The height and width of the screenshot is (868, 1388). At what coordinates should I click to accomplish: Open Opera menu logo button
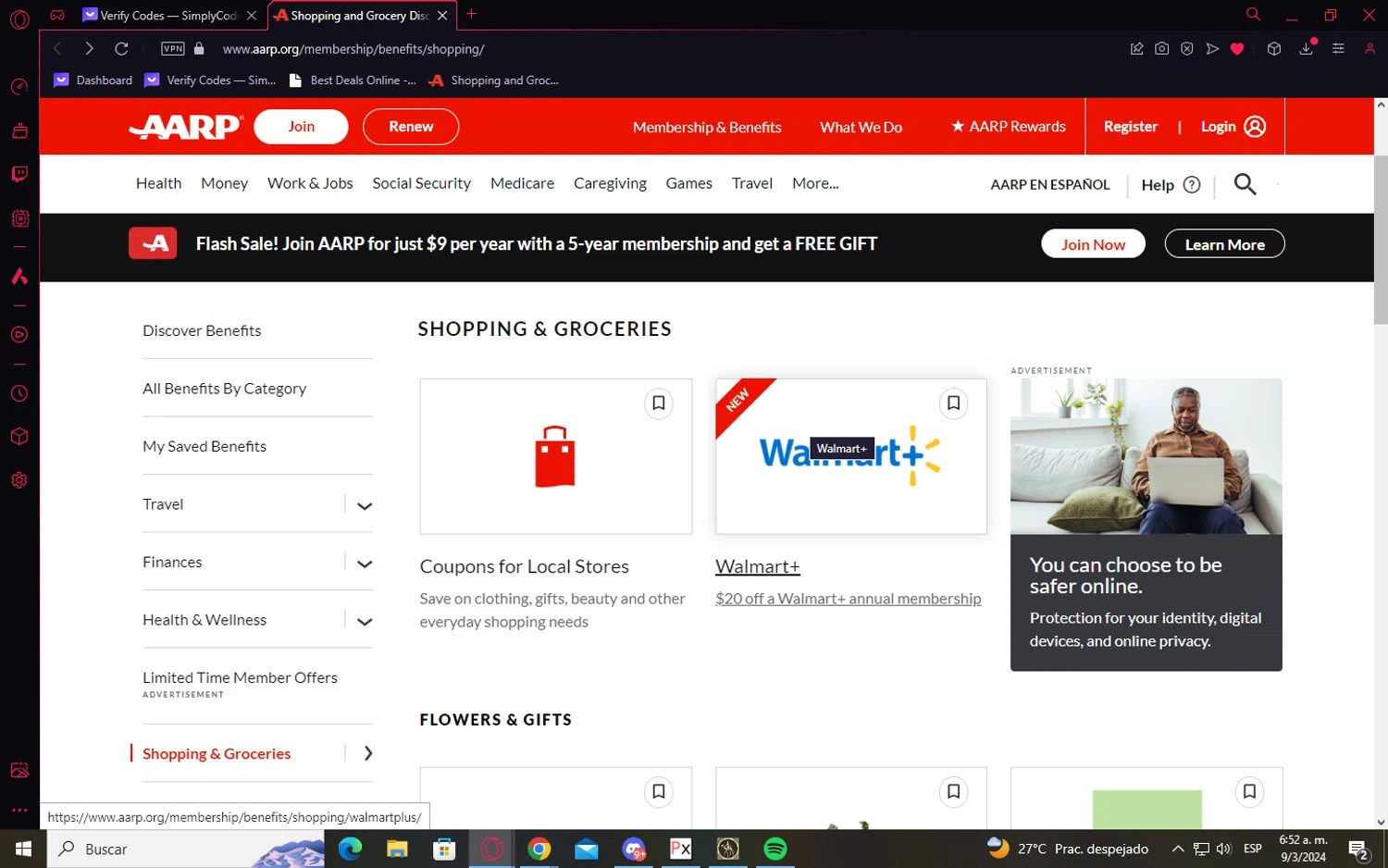[x=19, y=19]
